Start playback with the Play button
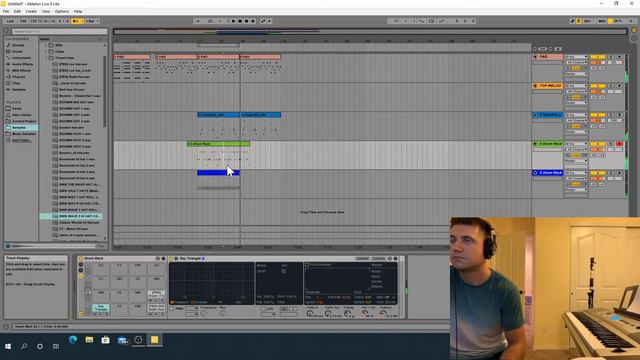Image resolution: width=640 pixels, height=360 pixels. [233, 21]
